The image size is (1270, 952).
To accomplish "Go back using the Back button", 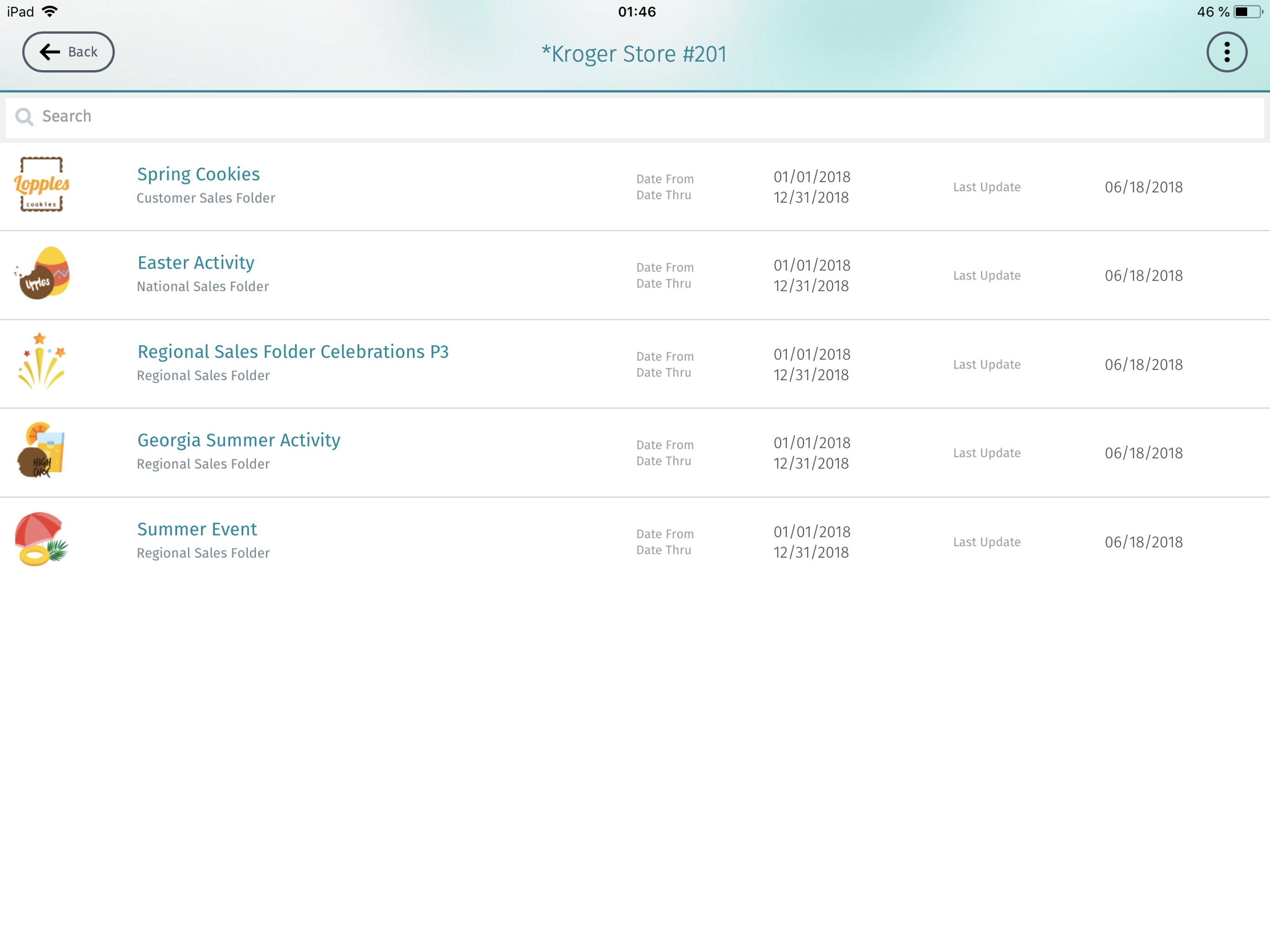I will 68,52.
